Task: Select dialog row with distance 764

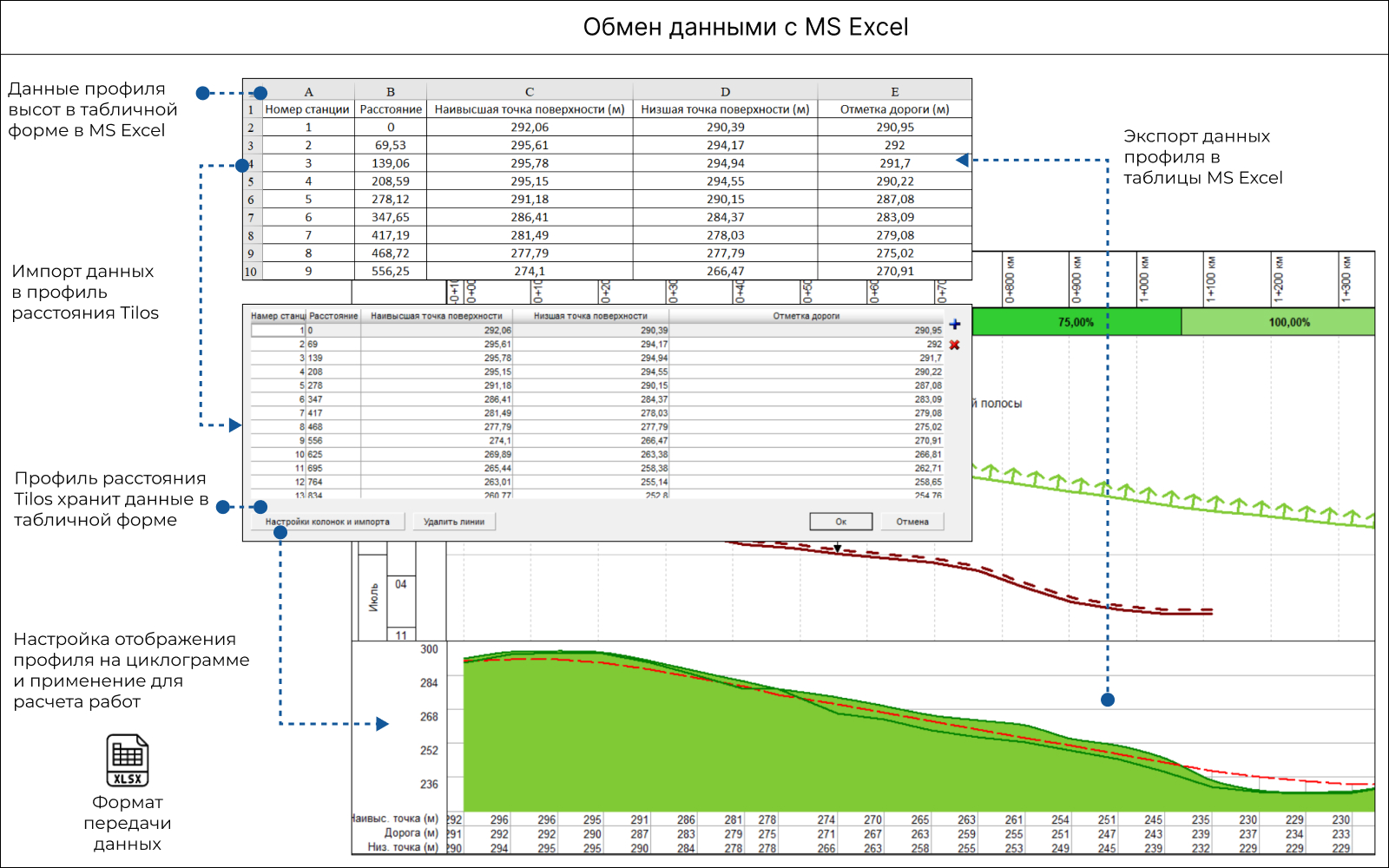Action: click(x=597, y=482)
